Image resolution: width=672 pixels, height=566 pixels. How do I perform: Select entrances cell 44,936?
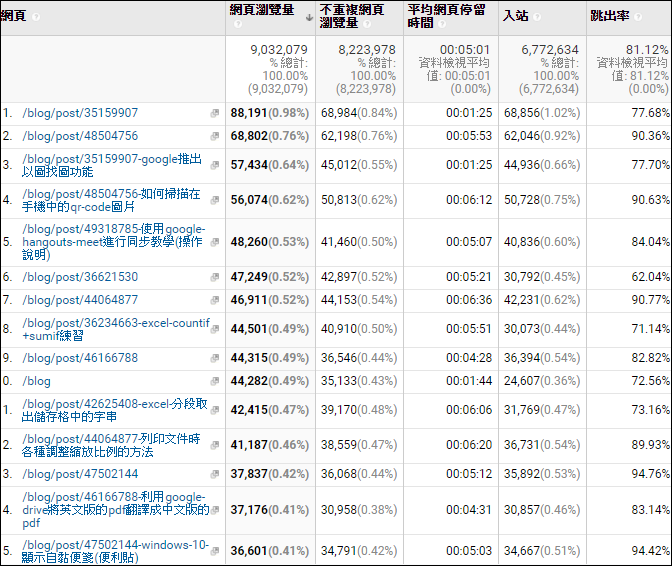522,165
